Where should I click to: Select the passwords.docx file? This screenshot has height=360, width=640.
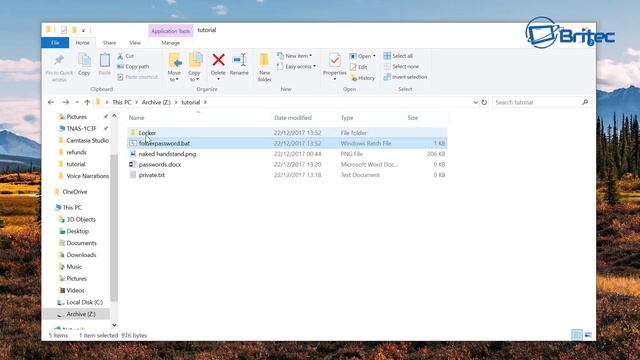tap(287, 164)
